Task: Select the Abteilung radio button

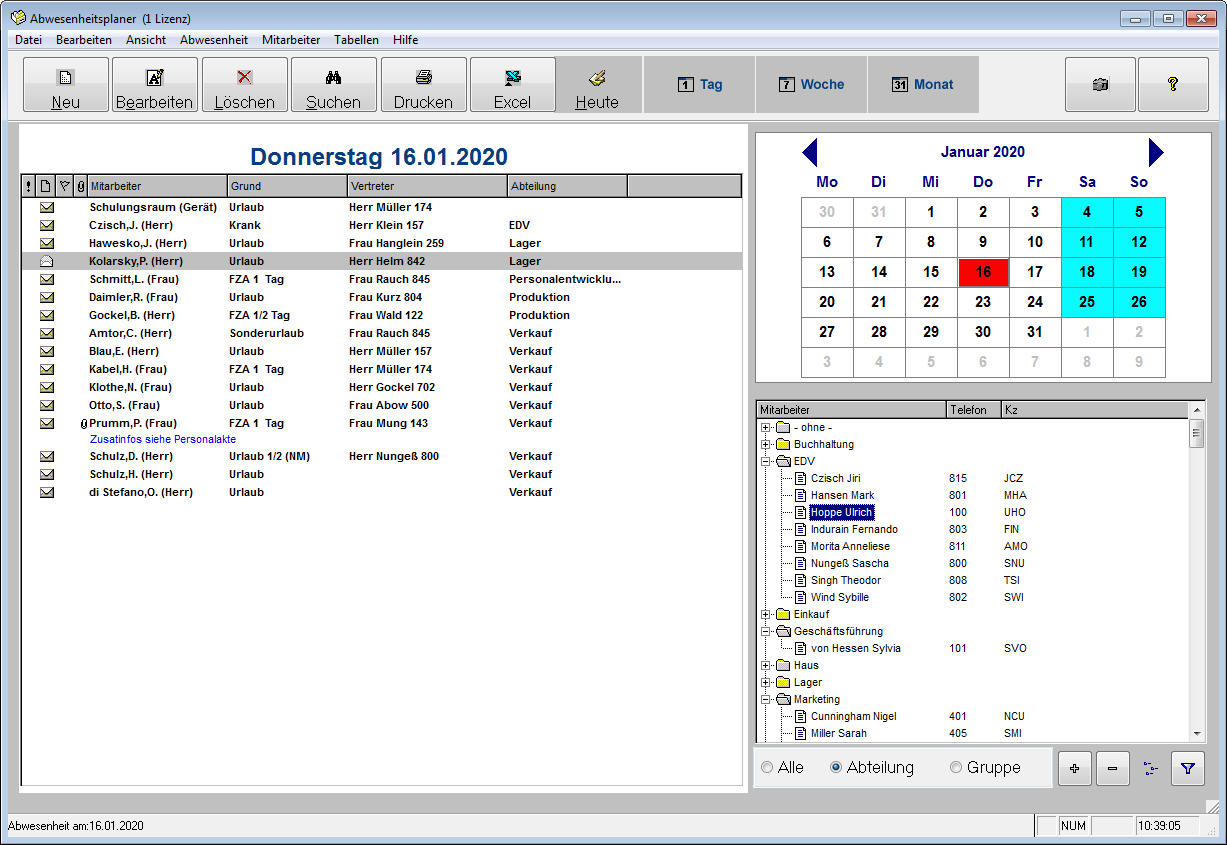Action: tap(836, 768)
